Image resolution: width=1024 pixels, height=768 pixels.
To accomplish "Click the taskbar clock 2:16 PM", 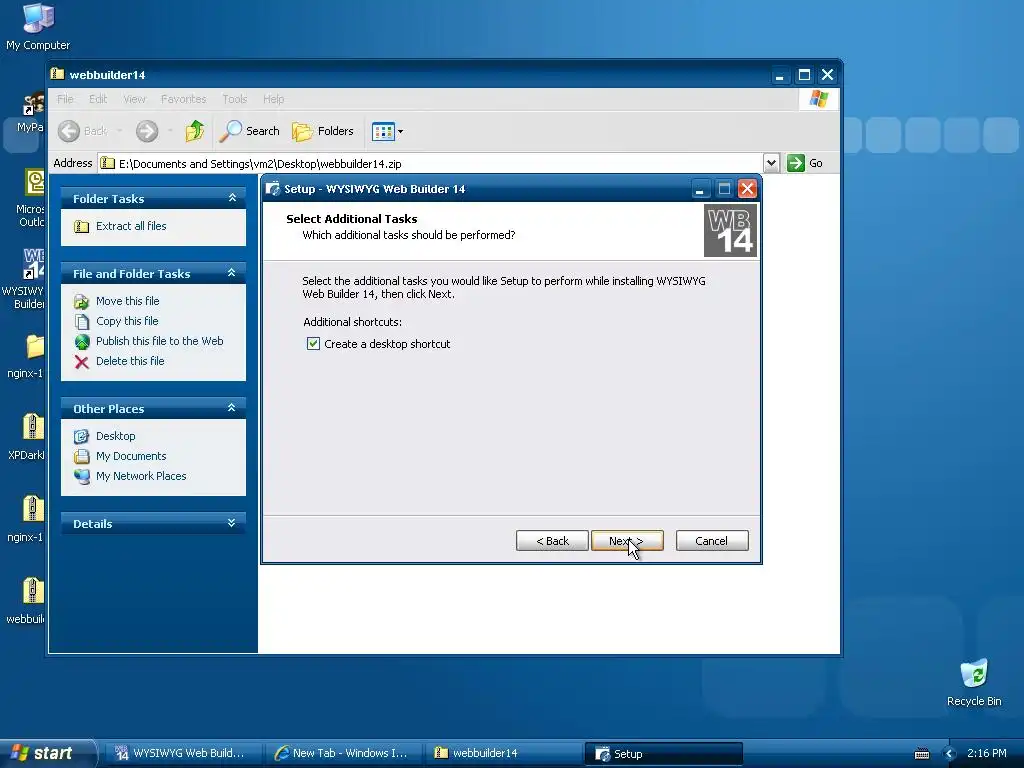I will [986, 754].
